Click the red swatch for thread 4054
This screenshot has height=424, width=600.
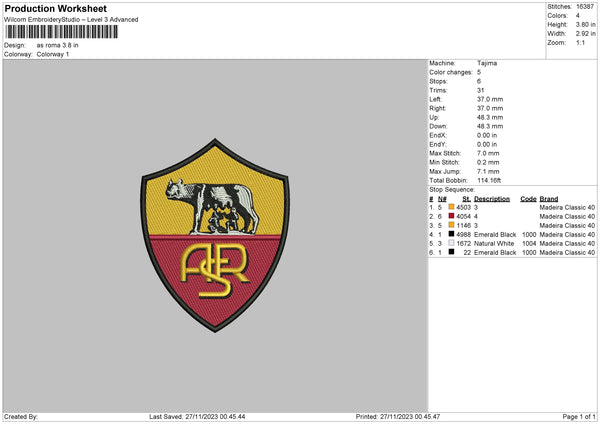click(451, 216)
